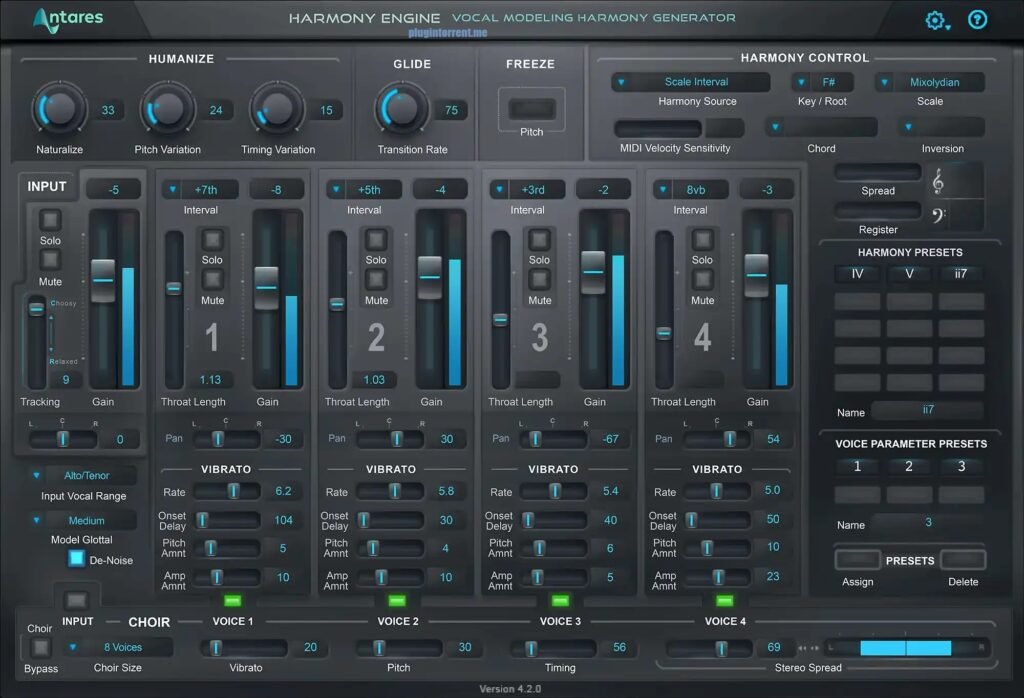Open the Mixolydian Scale dropdown

(930, 82)
